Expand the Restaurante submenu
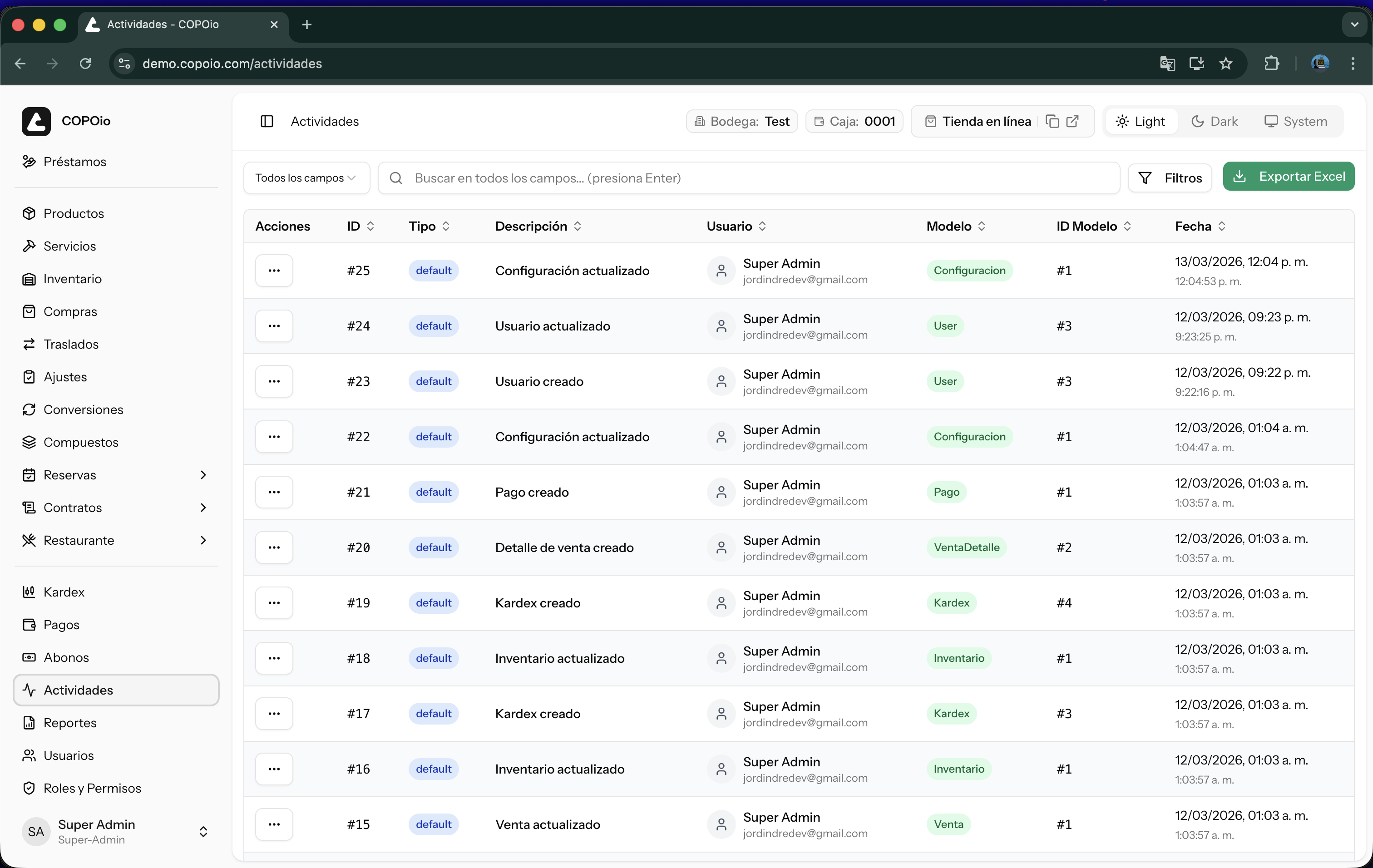This screenshot has height=868, width=1373. pyautogui.click(x=203, y=540)
